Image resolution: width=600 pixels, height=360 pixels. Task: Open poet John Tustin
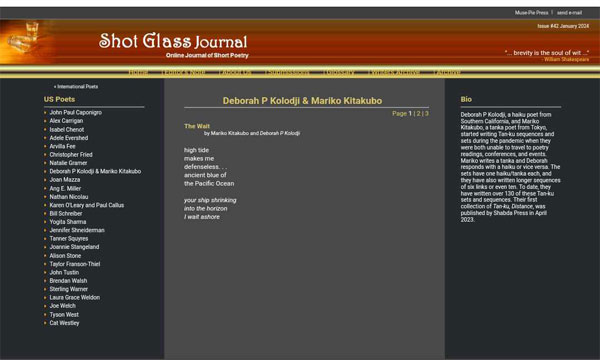pyautogui.click(x=64, y=272)
